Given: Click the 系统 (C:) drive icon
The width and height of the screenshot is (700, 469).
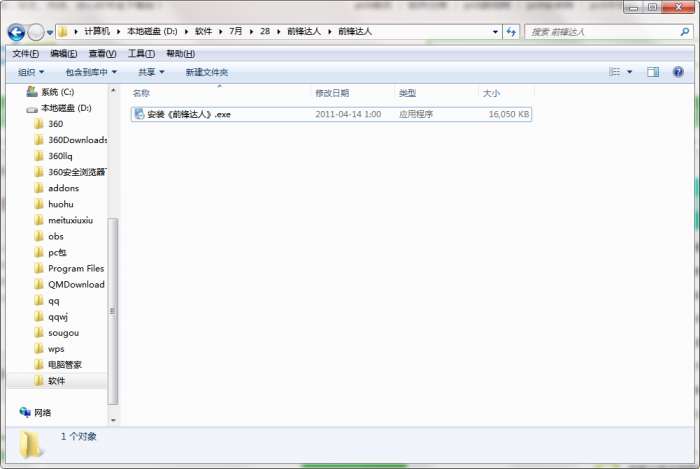Looking at the screenshot, I should tap(32, 92).
